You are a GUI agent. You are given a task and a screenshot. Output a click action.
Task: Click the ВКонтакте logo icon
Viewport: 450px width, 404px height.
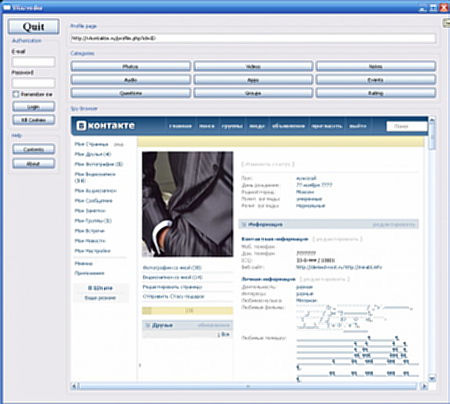81,126
